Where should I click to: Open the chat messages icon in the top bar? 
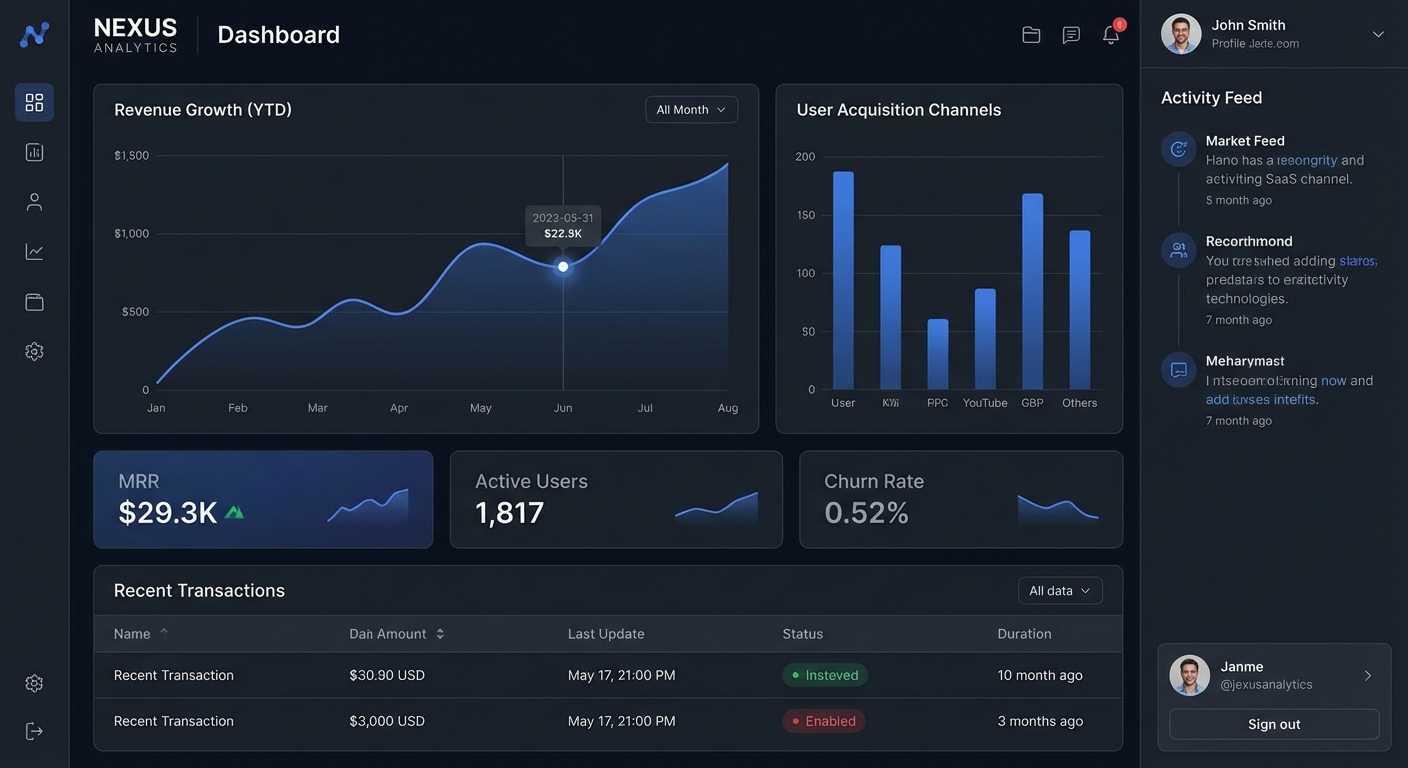tap(1070, 33)
